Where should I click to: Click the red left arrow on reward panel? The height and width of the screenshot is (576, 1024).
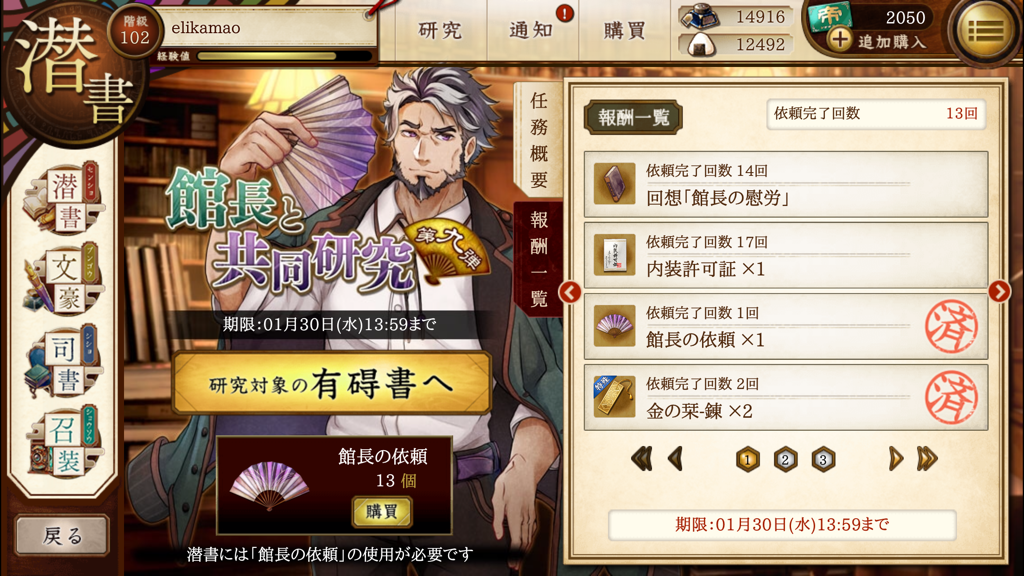[570, 292]
